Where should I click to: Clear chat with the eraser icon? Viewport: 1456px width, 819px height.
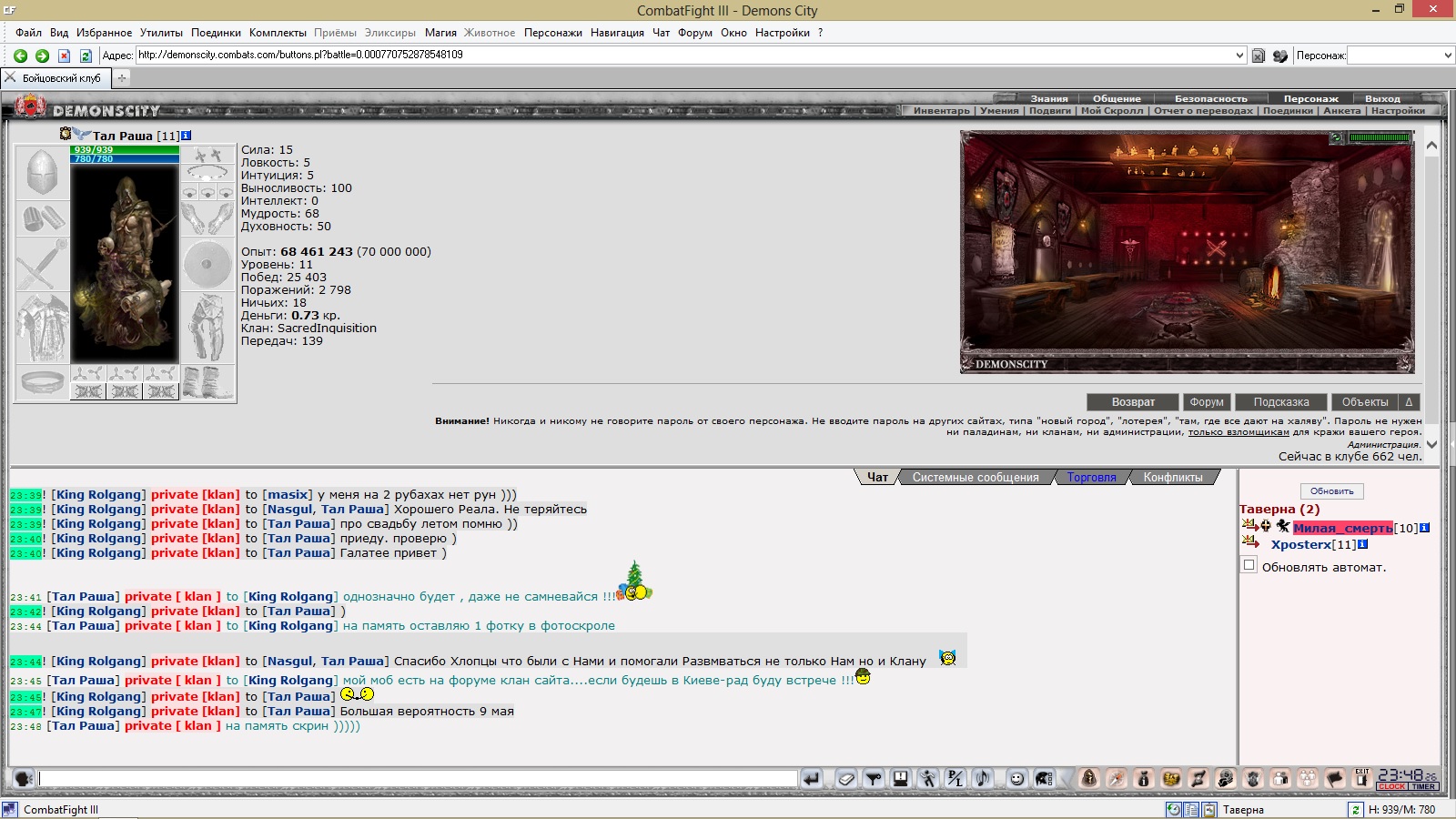(846, 778)
